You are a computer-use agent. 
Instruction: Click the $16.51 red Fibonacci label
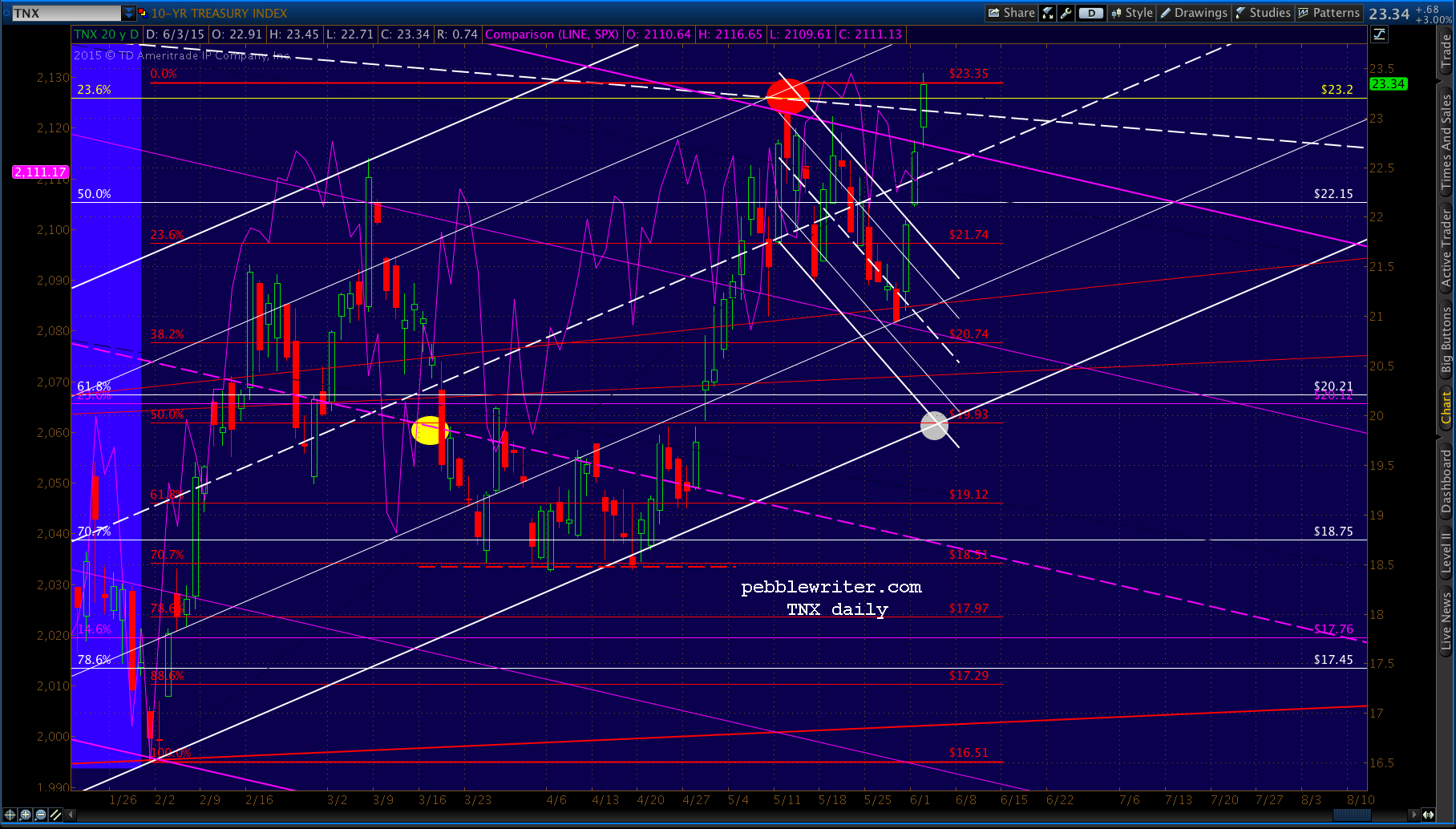969,753
